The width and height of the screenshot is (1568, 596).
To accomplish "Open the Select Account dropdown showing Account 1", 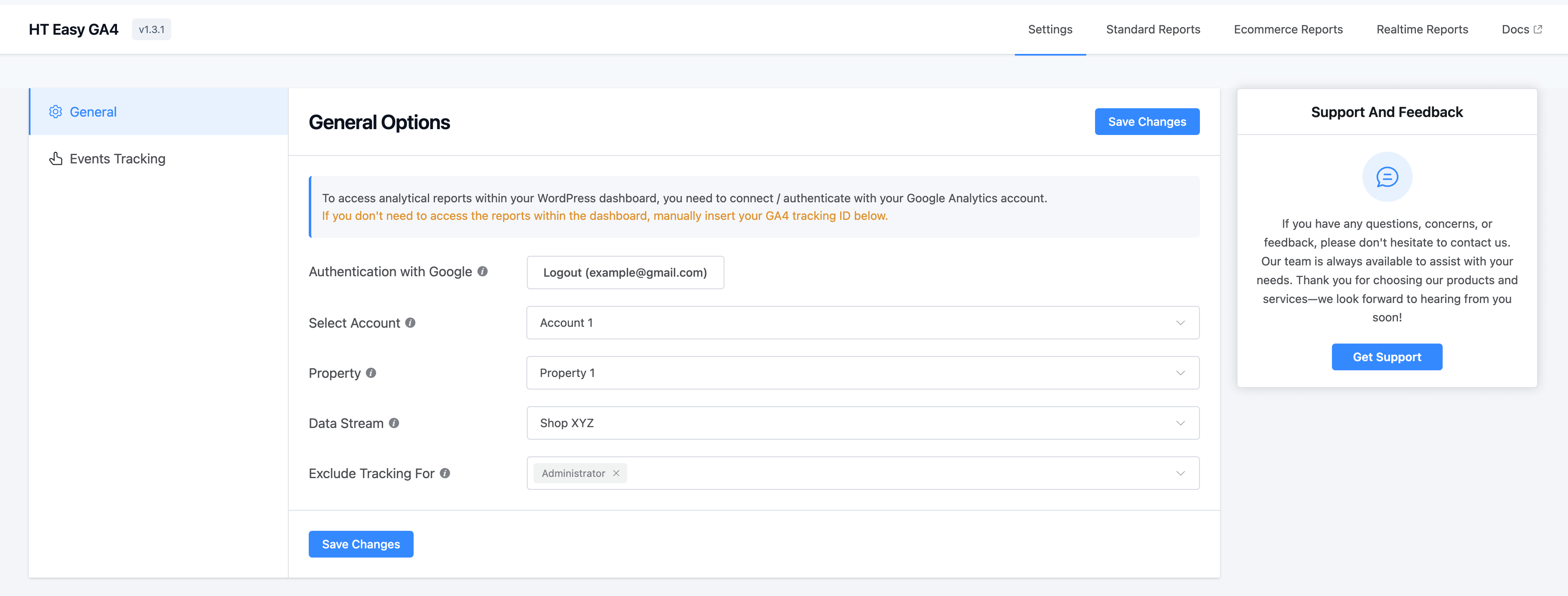I will pyautogui.click(x=862, y=323).
